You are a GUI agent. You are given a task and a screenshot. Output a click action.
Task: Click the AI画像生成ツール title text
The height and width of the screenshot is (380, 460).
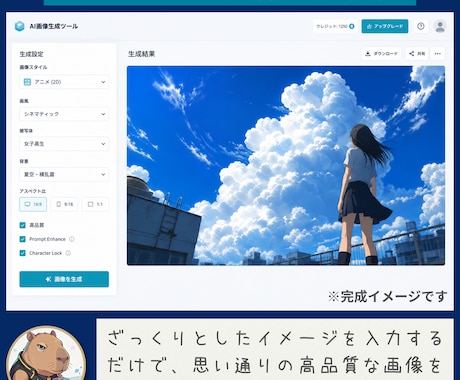pyautogui.click(x=54, y=26)
